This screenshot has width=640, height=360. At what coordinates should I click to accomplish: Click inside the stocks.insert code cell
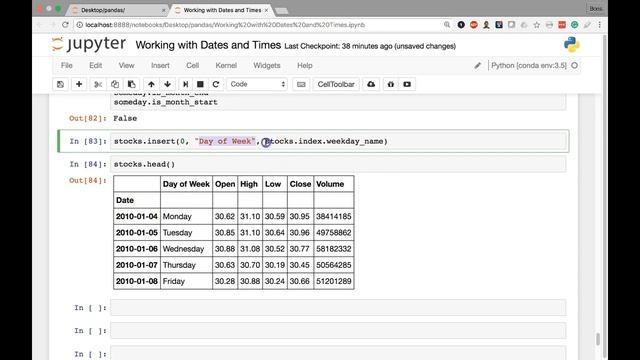point(338,141)
